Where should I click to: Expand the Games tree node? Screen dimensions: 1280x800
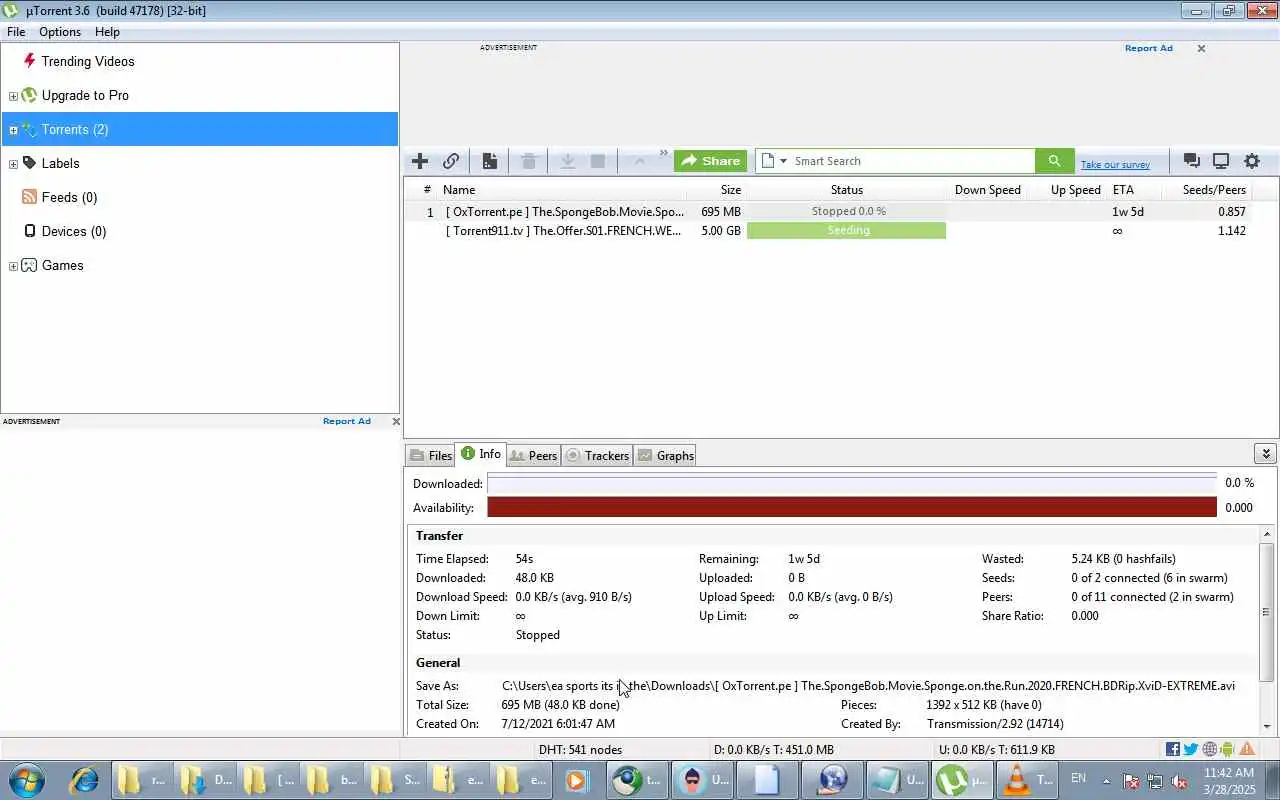13,266
